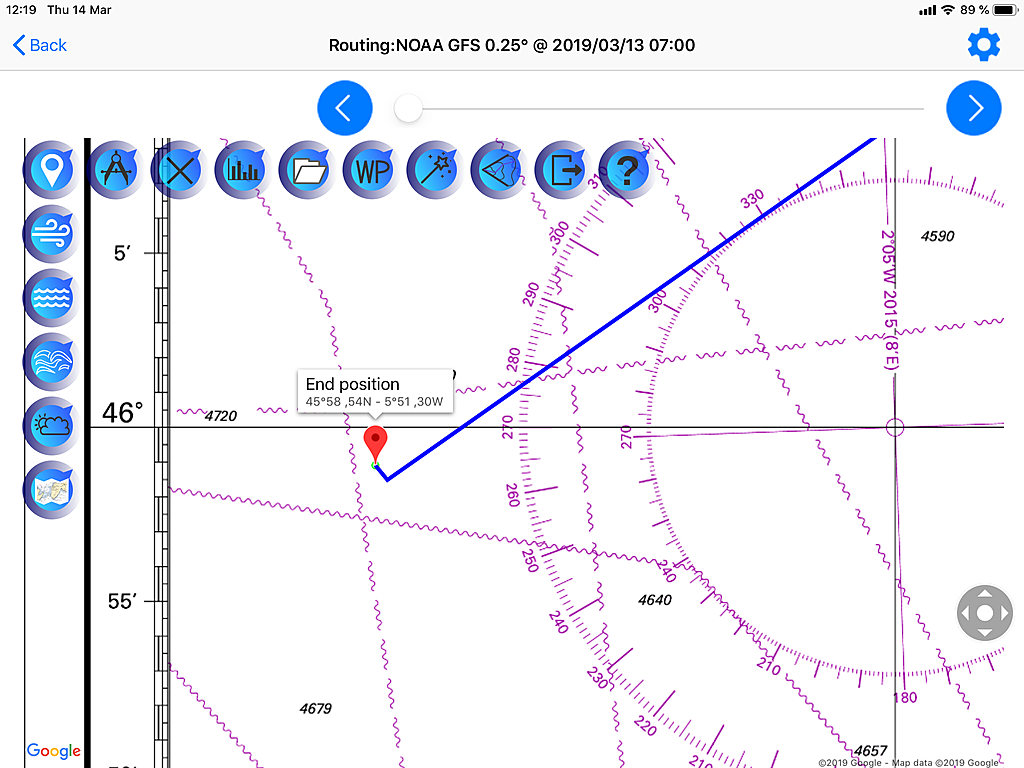The image size is (1024, 768).
Task: Tap the X clear tool
Action: (180, 170)
